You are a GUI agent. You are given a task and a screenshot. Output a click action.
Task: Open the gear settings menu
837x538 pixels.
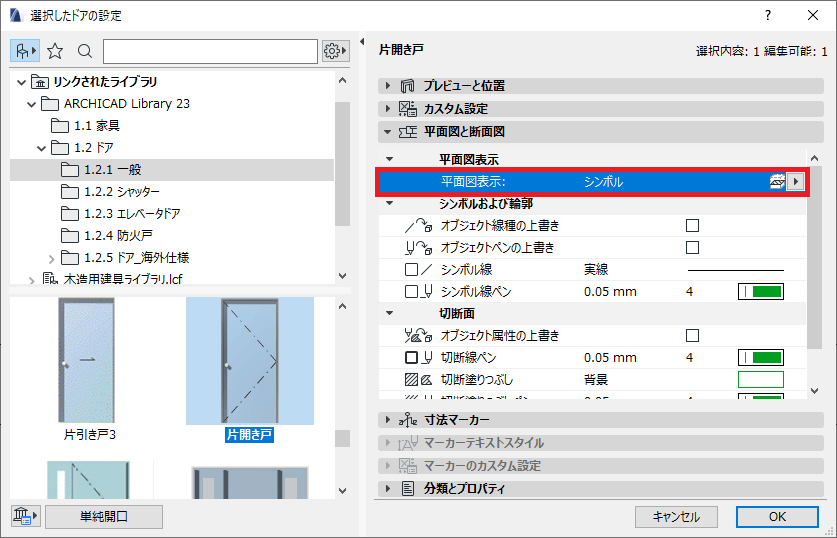(x=336, y=51)
